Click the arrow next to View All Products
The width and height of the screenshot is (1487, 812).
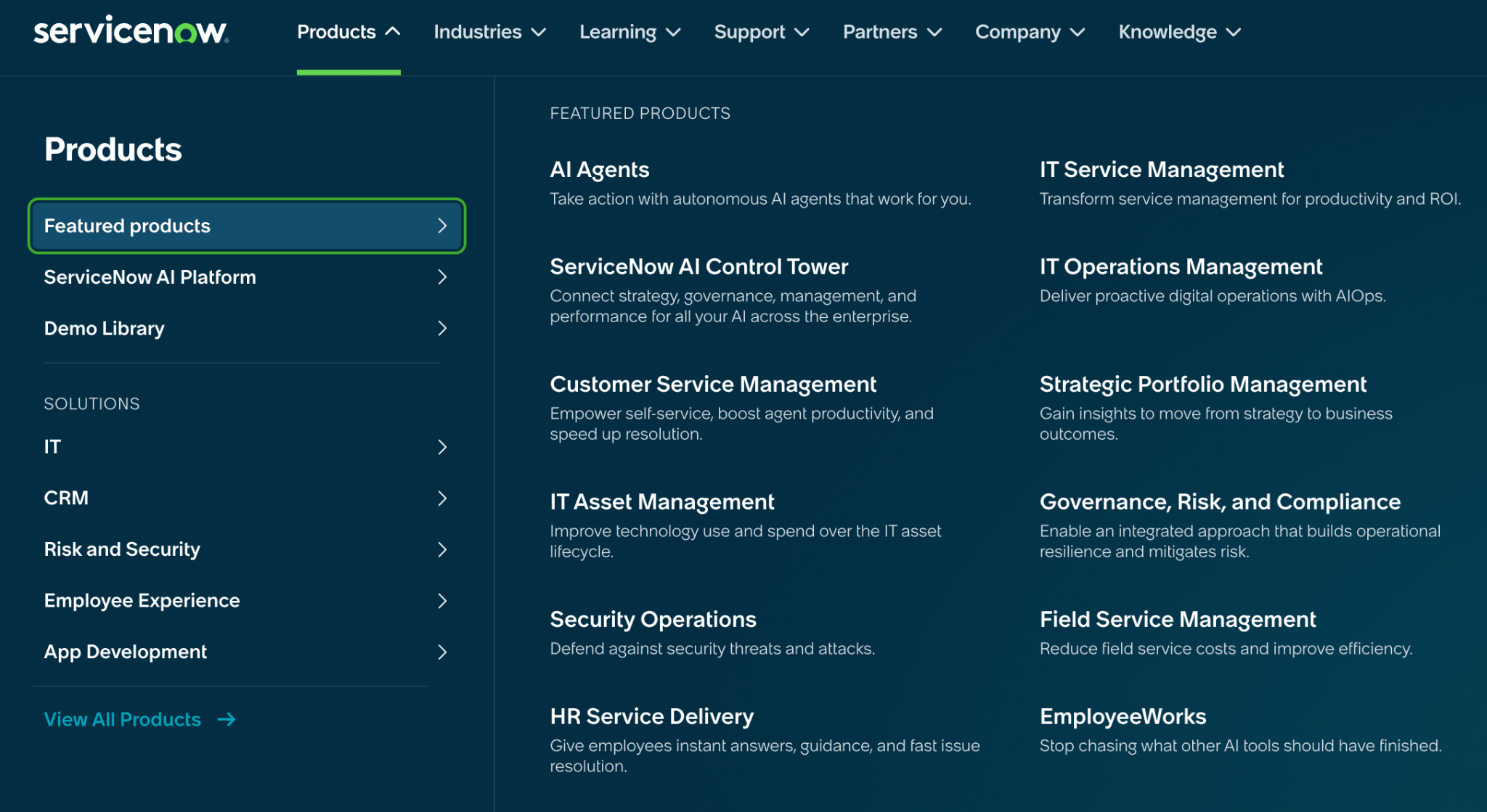click(227, 719)
